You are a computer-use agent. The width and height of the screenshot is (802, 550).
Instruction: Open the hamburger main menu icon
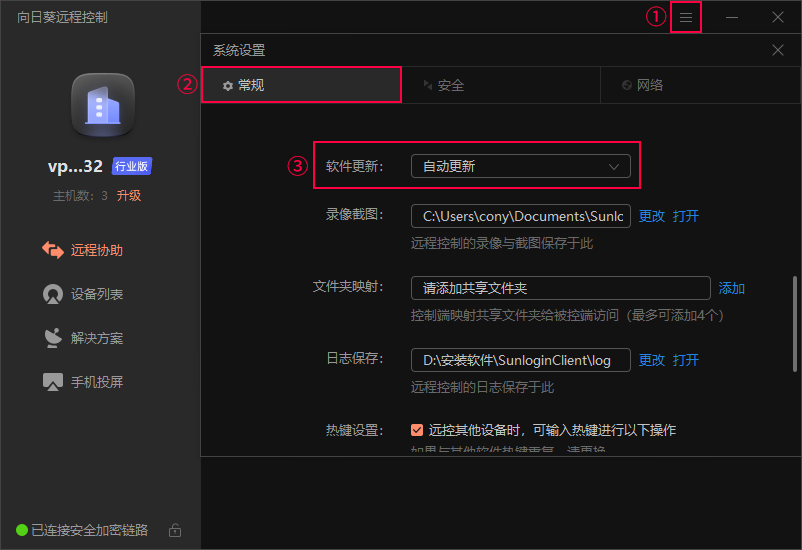[x=685, y=17]
